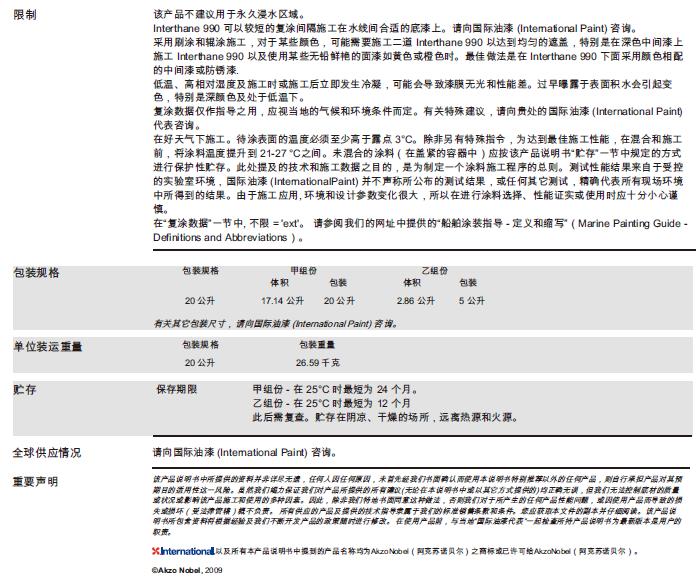Click 请向国际油漆 text under 全球供应情况
Screen dimensions: 696x577
[x=245, y=452]
